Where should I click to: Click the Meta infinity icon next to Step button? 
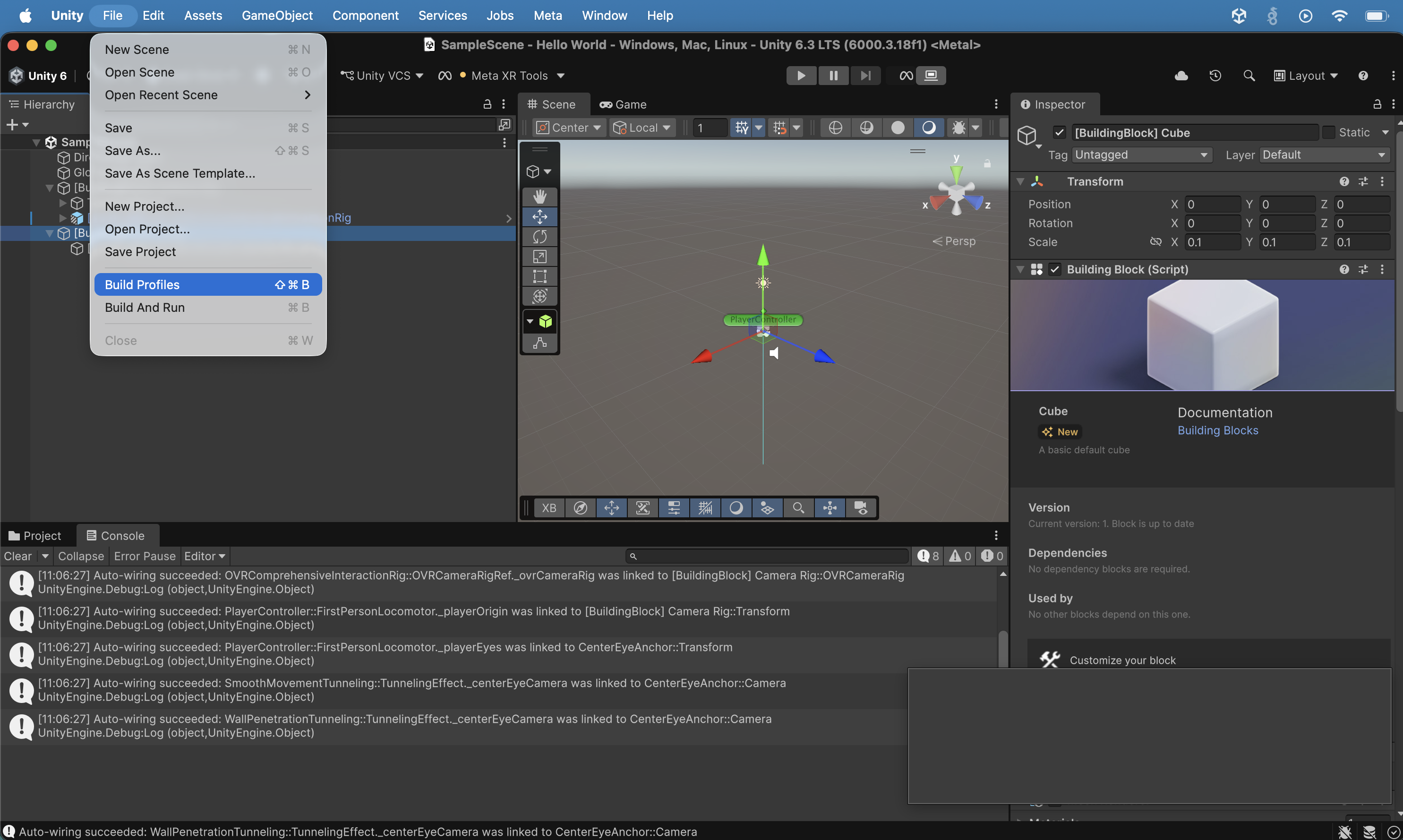[x=906, y=75]
